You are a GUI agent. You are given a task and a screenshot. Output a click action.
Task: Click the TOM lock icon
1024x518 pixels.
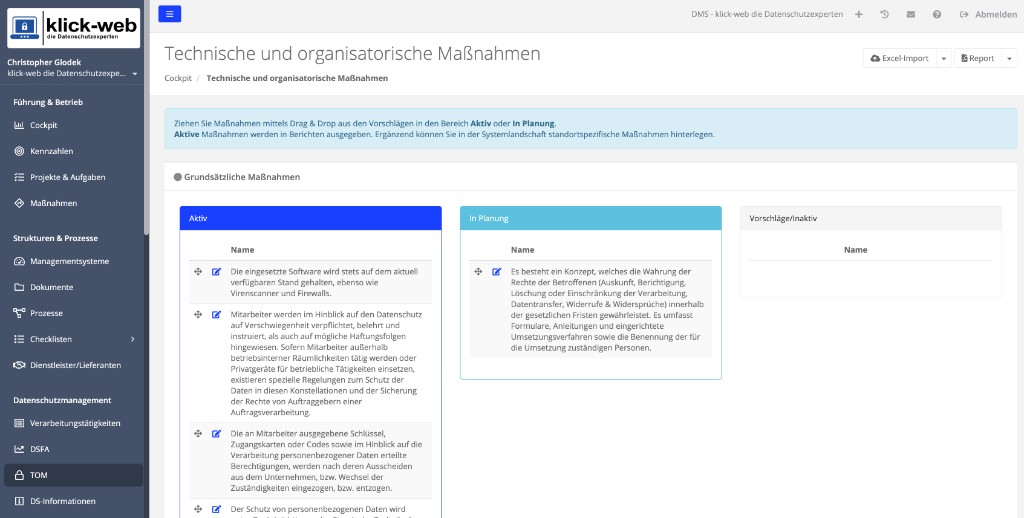[19, 475]
